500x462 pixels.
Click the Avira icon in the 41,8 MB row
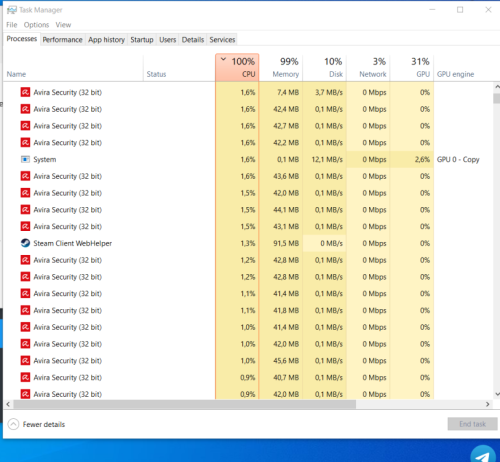pyautogui.click(x=25, y=310)
